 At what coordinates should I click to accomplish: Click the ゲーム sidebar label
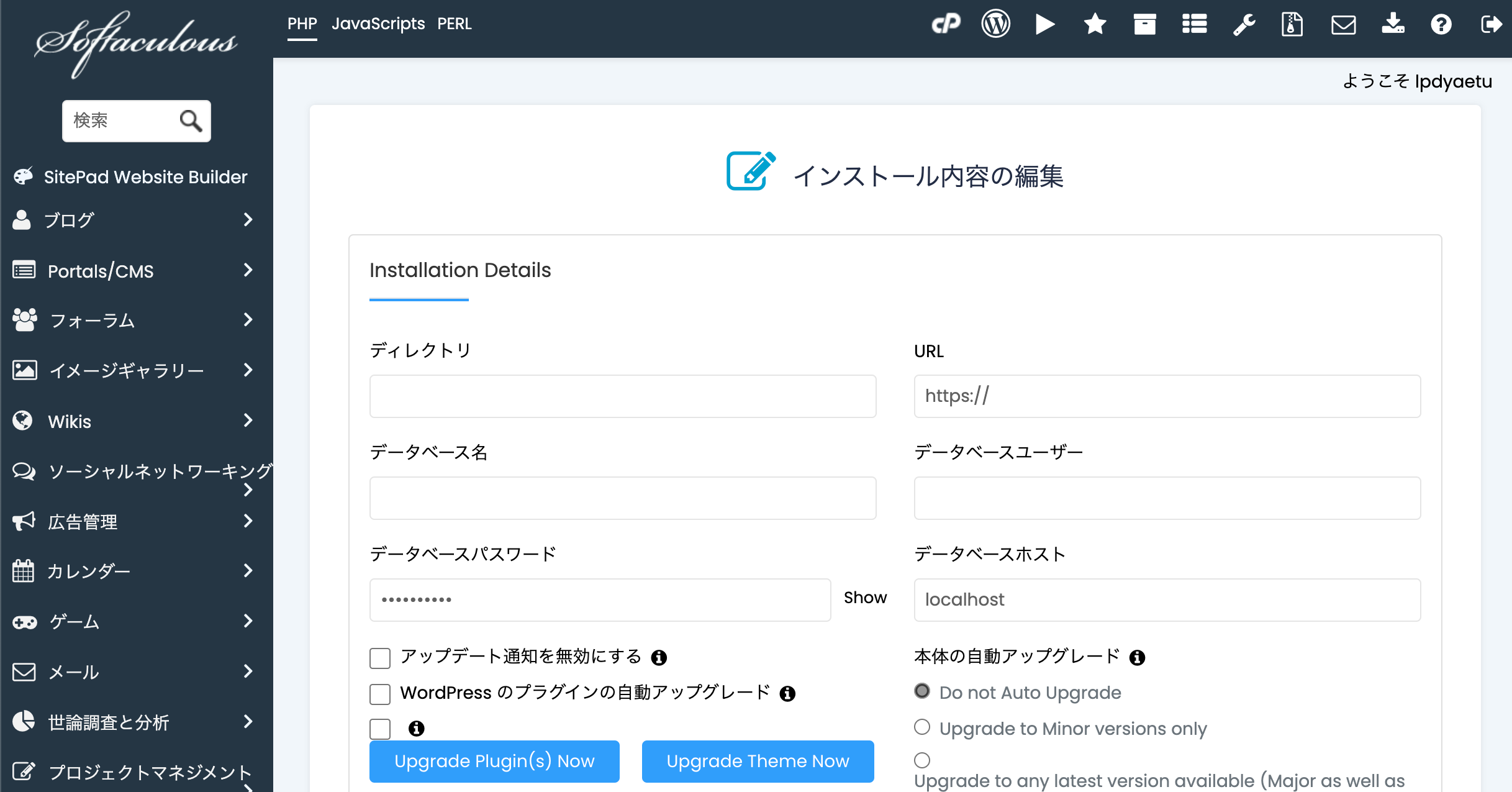tap(74, 622)
